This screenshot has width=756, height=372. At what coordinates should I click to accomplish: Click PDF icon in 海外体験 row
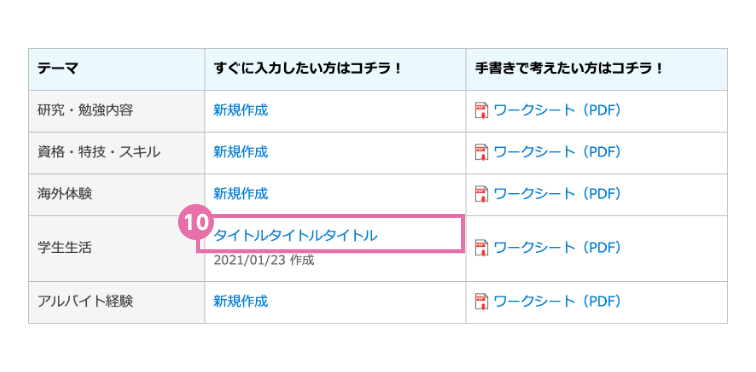pos(481,194)
